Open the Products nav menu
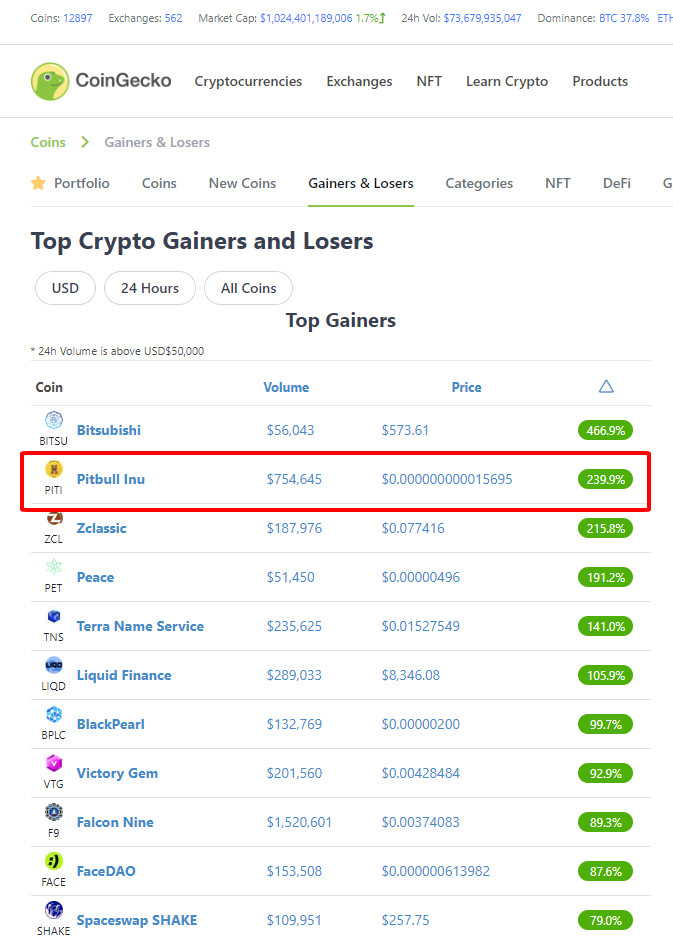Image resolution: width=673 pixels, height=942 pixels. click(600, 82)
